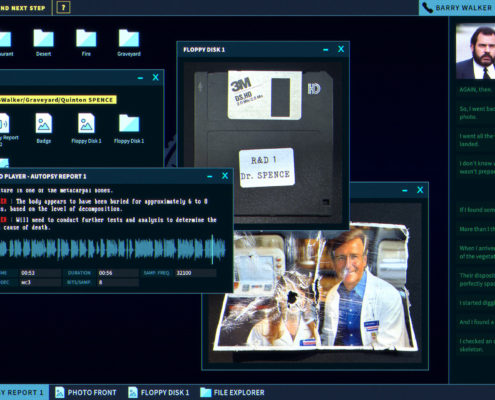This screenshot has height=400, width=495.
Task: Click chat message starting 'I went all the'
Action: pyautogui.click(x=477, y=140)
